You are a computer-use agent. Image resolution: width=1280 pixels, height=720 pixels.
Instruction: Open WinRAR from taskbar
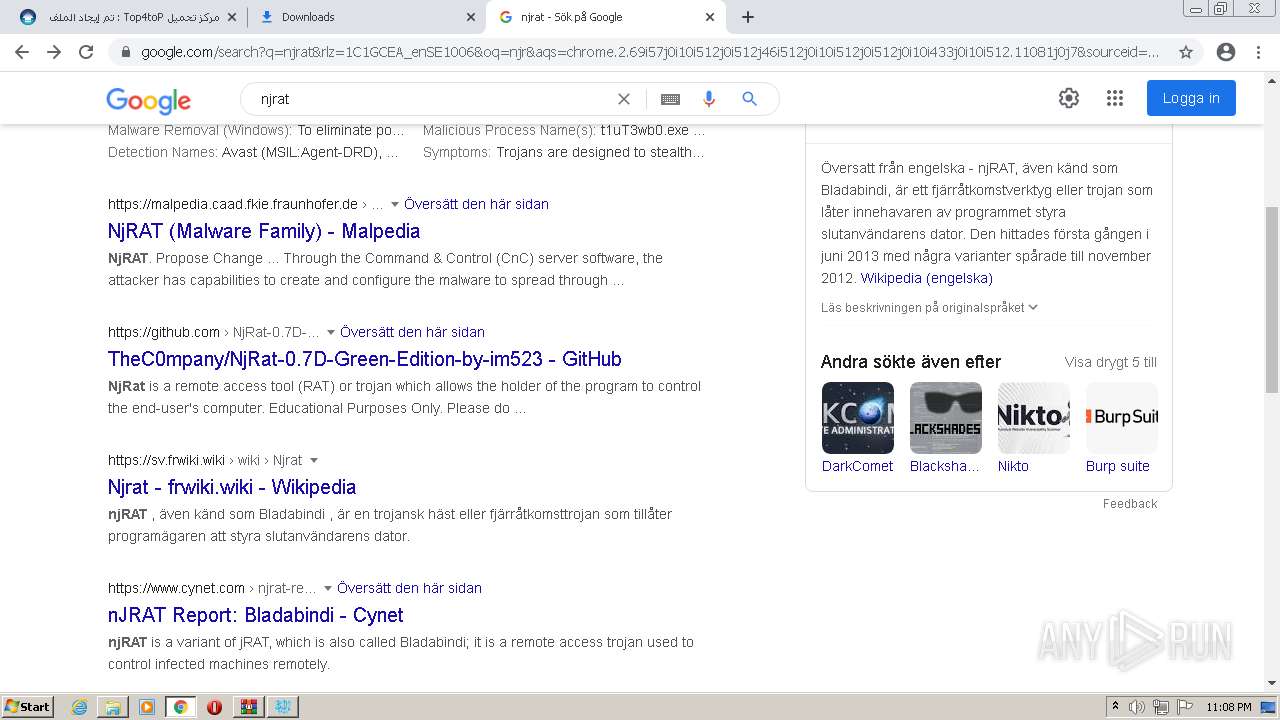pyautogui.click(x=248, y=707)
